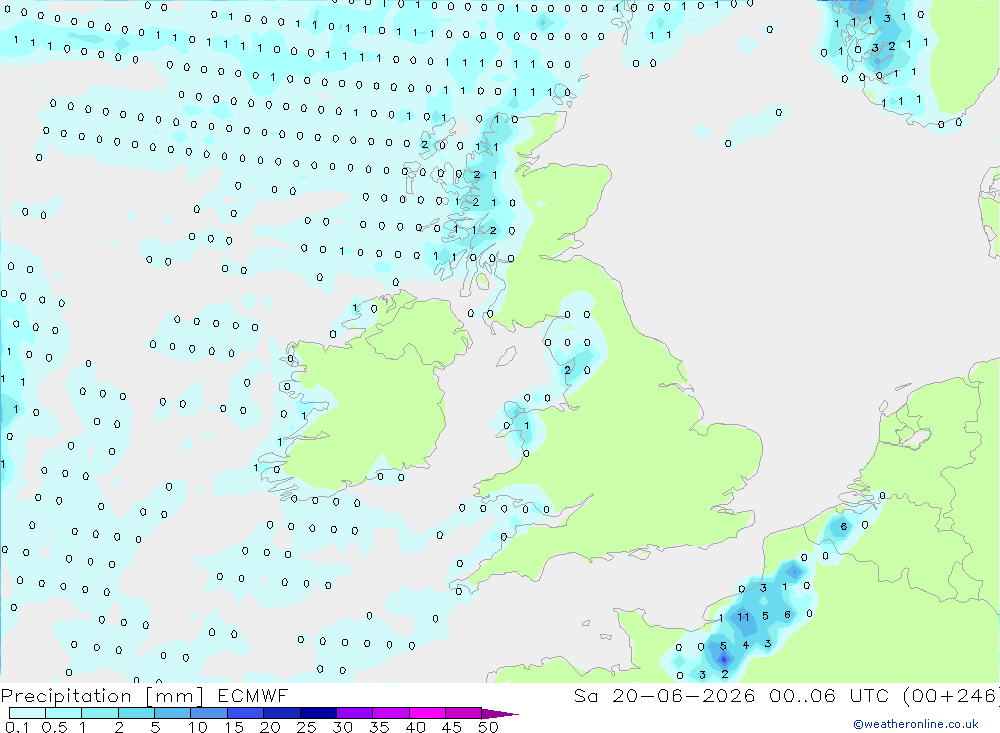Image resolution: width=1000 pixels, height=733 pixels.
Task: Click the legend label '40'
Action: pyautogui.click(x=415, y=727)
